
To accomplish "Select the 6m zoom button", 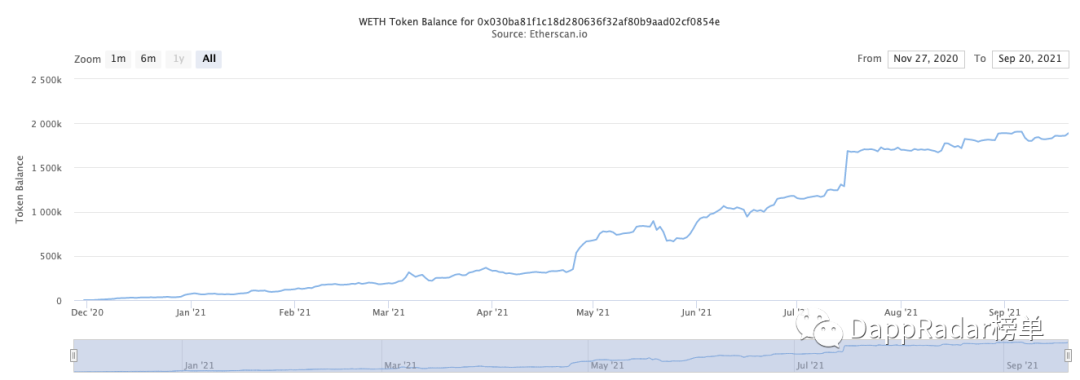I will (148, 59).
